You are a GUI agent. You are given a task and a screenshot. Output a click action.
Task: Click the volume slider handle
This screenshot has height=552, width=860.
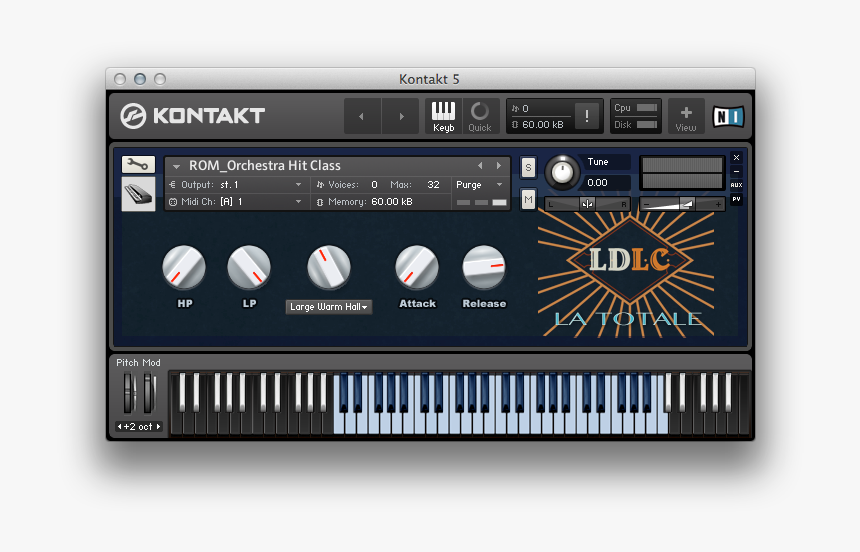click(686, 204)
